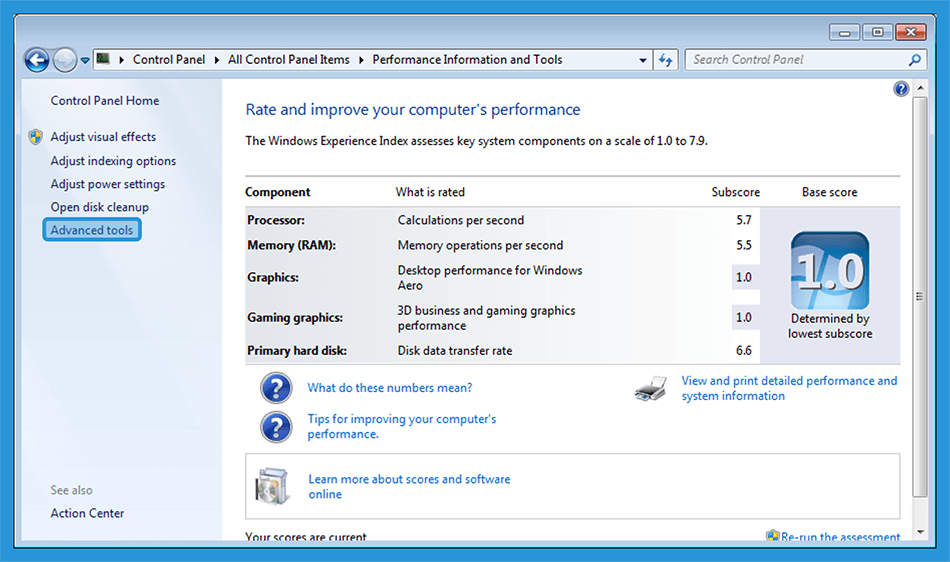Screen dimensions: 950x562
Task: Open disk cleanup link
Action: [99, 207]
